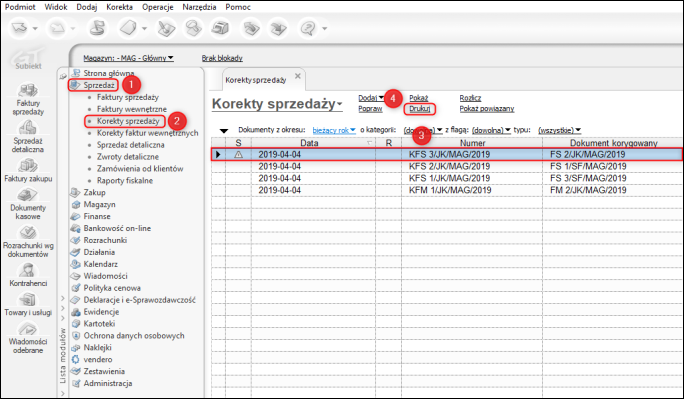Image resolution: width=684 pixels, height=399 pixels.
Task: Open Korekty faktur wewnętrznych tree item
Action: [x=147, y=133]
